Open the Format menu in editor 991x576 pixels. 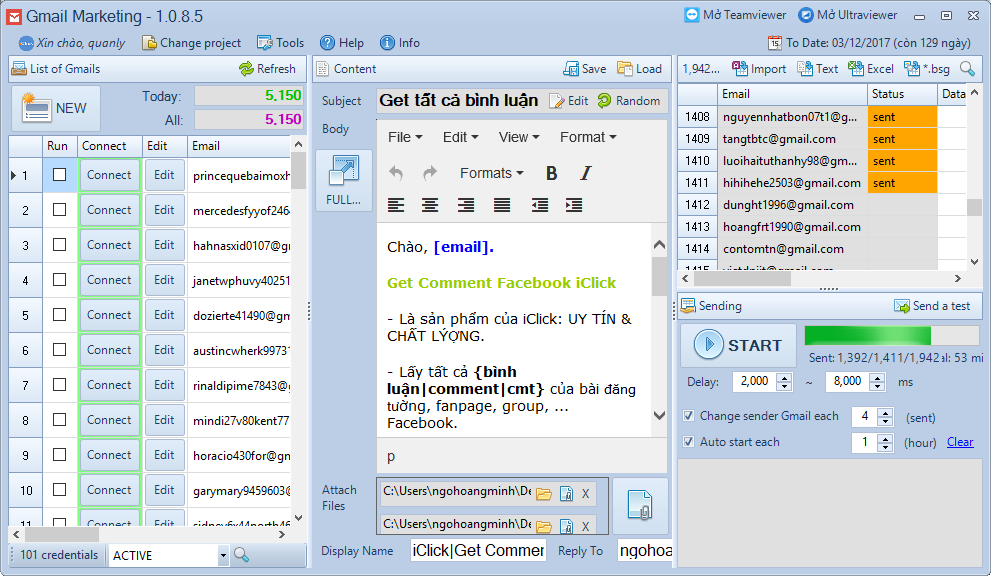[x=588, y=137]
